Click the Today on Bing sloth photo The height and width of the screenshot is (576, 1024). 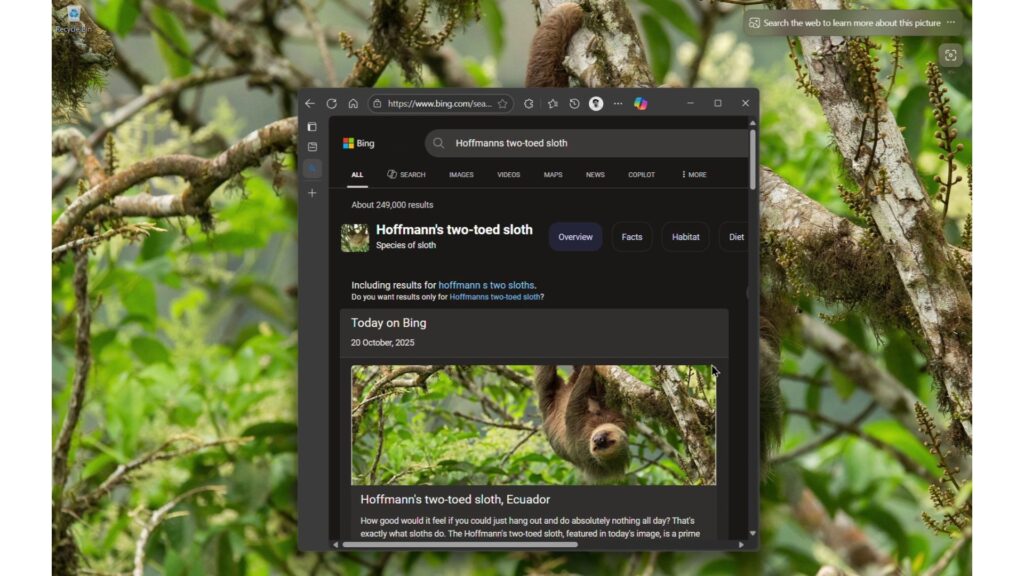tap(535, 425)
